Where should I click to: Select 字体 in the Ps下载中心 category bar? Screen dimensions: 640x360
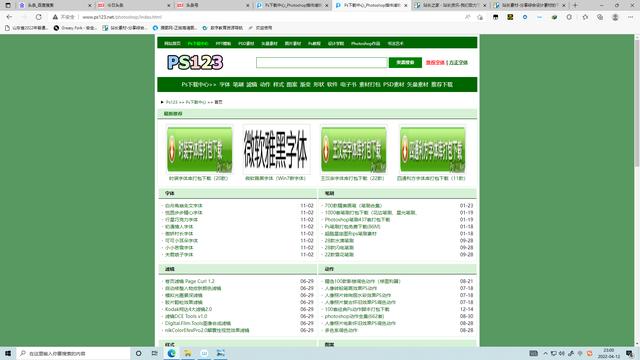pyautogui.click(x=224, y=84)
